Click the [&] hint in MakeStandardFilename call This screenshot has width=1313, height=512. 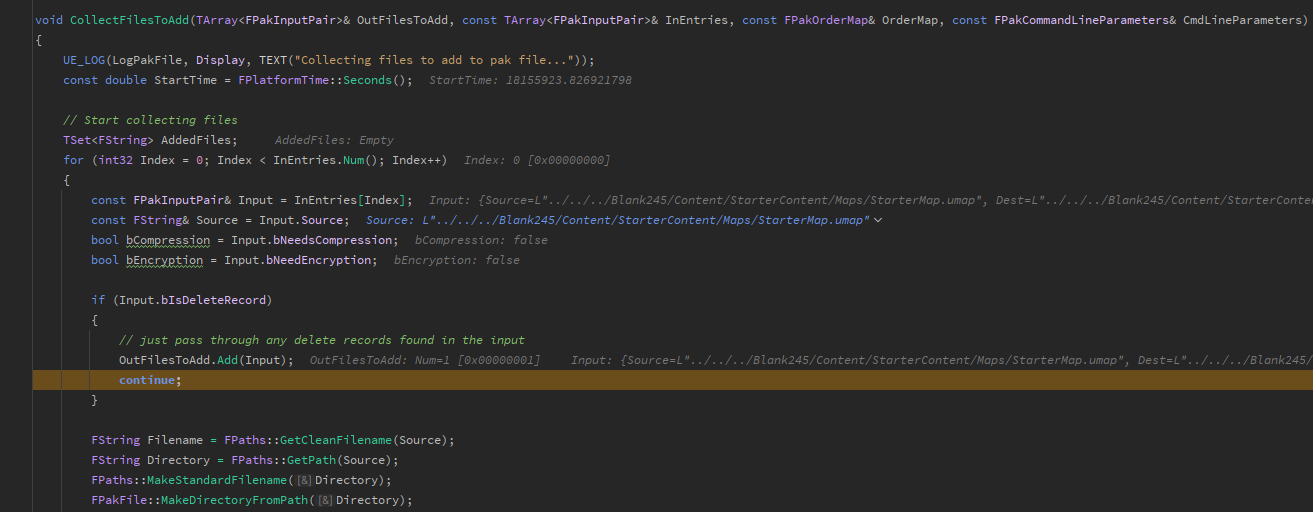tap(304, 480)
